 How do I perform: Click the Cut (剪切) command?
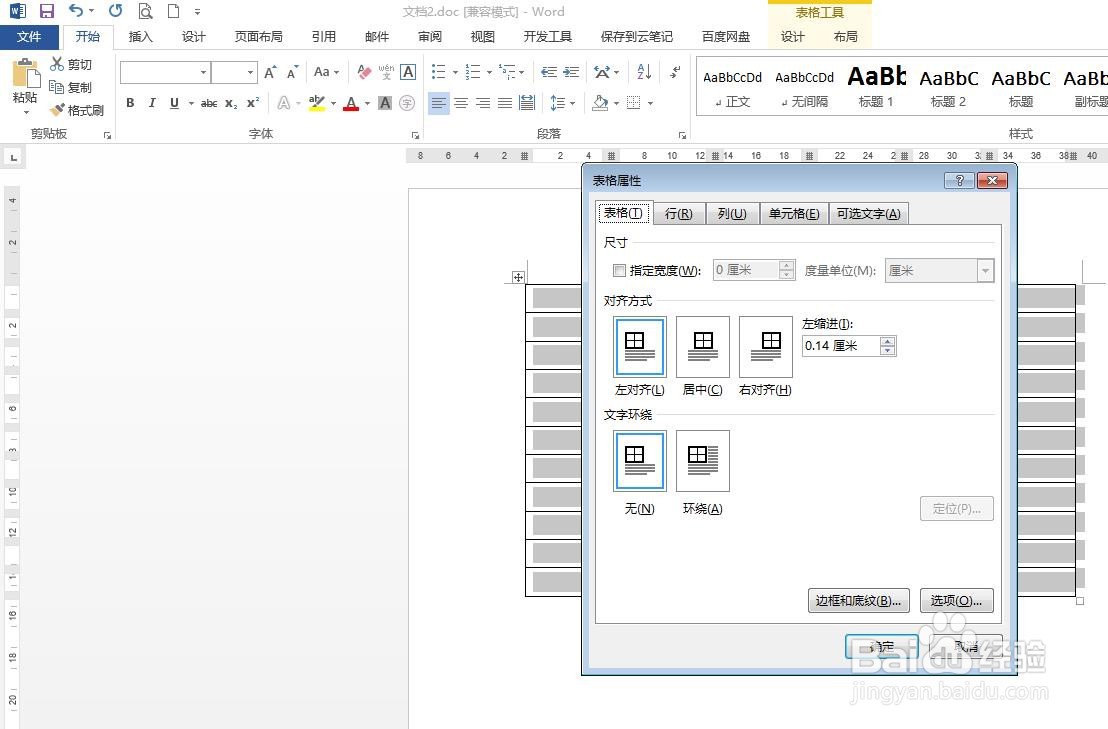click(x=71, y=64)
